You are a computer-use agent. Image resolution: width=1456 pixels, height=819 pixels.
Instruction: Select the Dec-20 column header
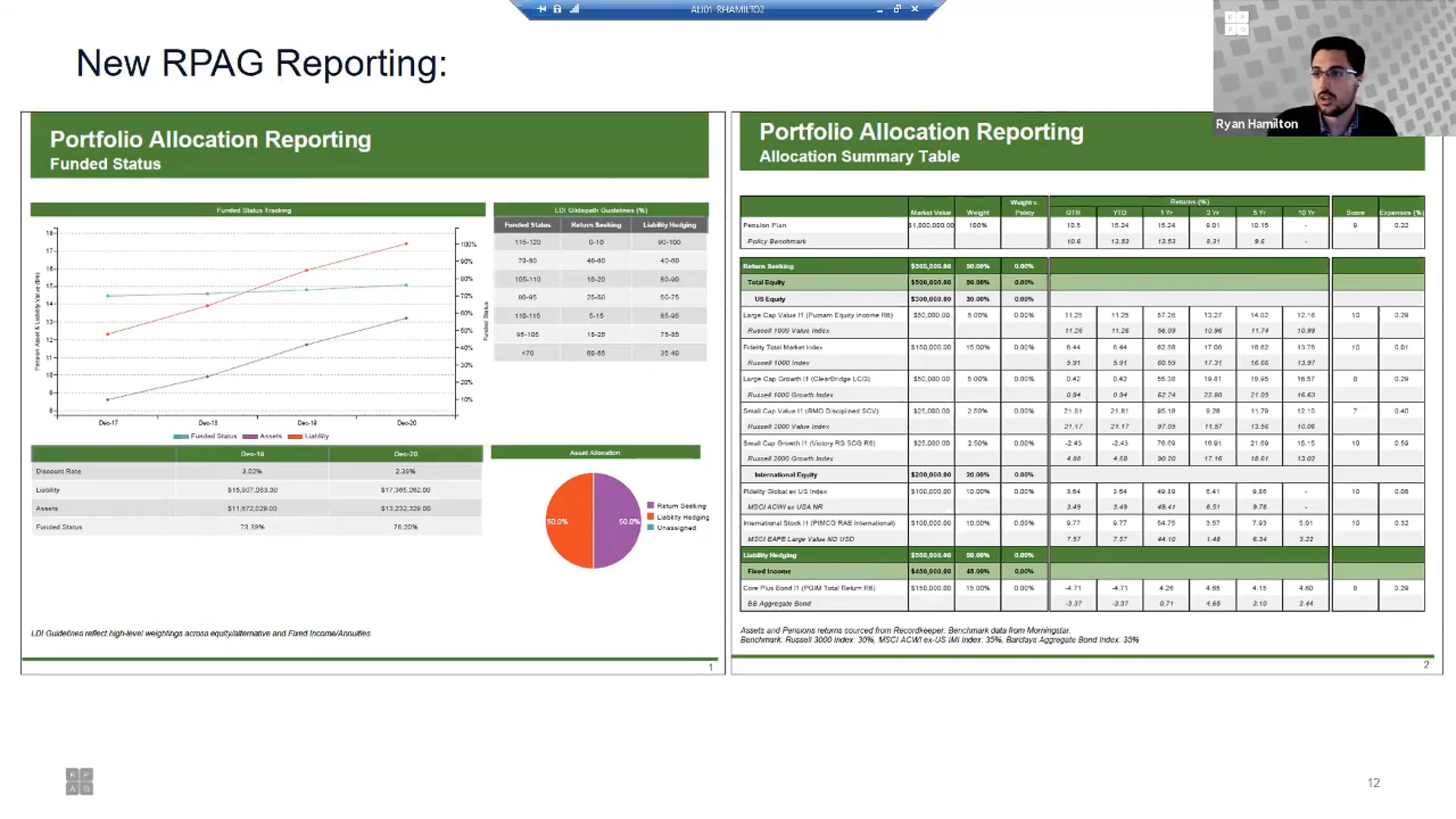pyautogui.click(x=405, y=454)
